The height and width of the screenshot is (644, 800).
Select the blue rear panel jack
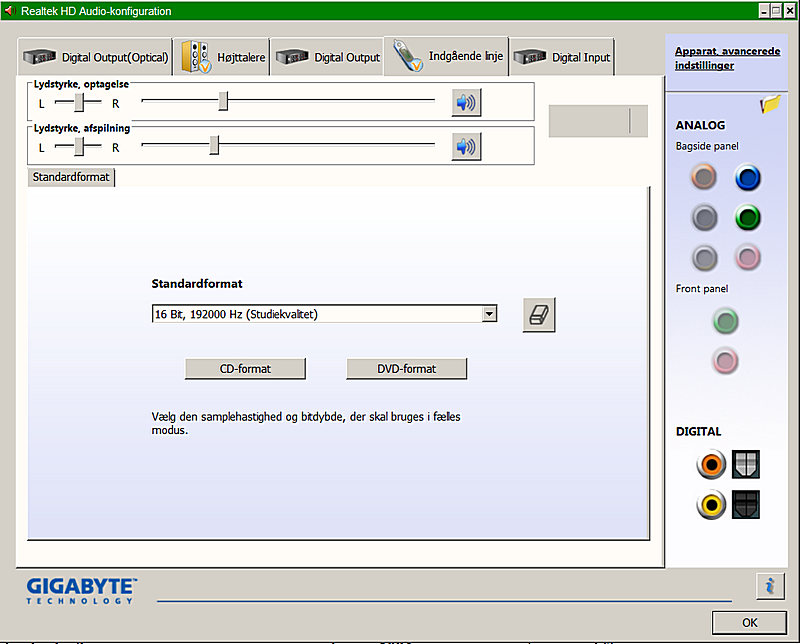(x=747, y=178)
